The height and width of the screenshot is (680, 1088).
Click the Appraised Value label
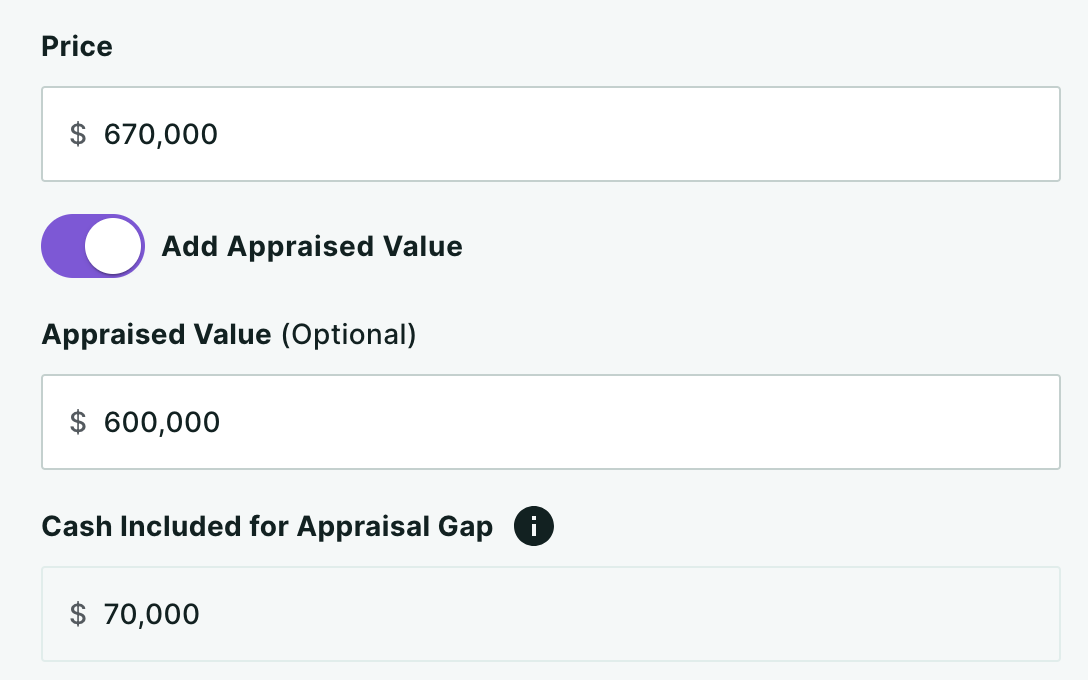(x=156, y=334)
